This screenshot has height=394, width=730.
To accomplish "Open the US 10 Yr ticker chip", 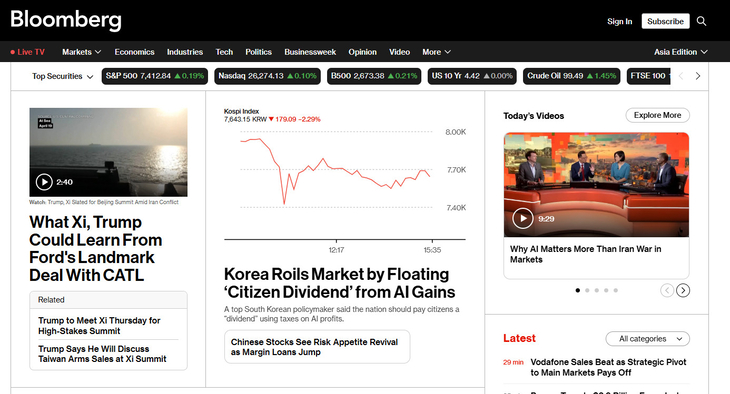I will (472, 76).
